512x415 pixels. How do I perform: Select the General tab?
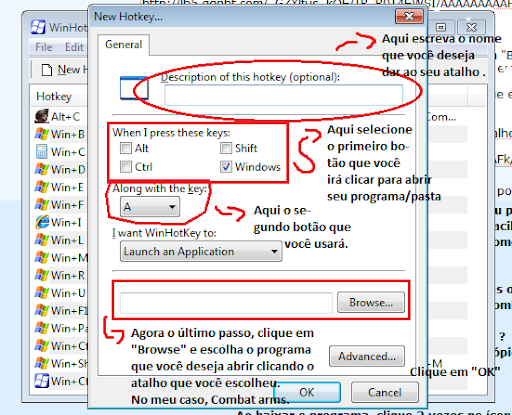point(124,45)
